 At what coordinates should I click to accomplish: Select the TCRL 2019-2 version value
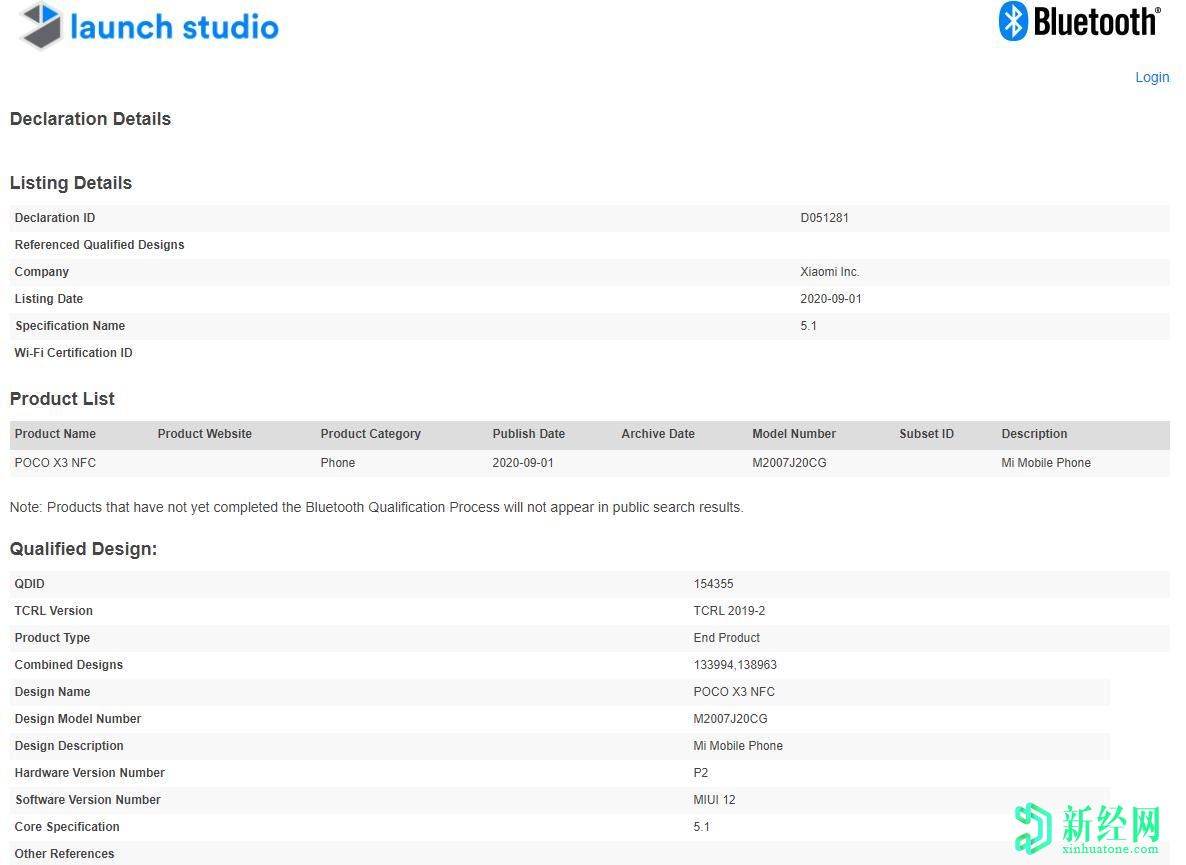click(x=729, y=611)
